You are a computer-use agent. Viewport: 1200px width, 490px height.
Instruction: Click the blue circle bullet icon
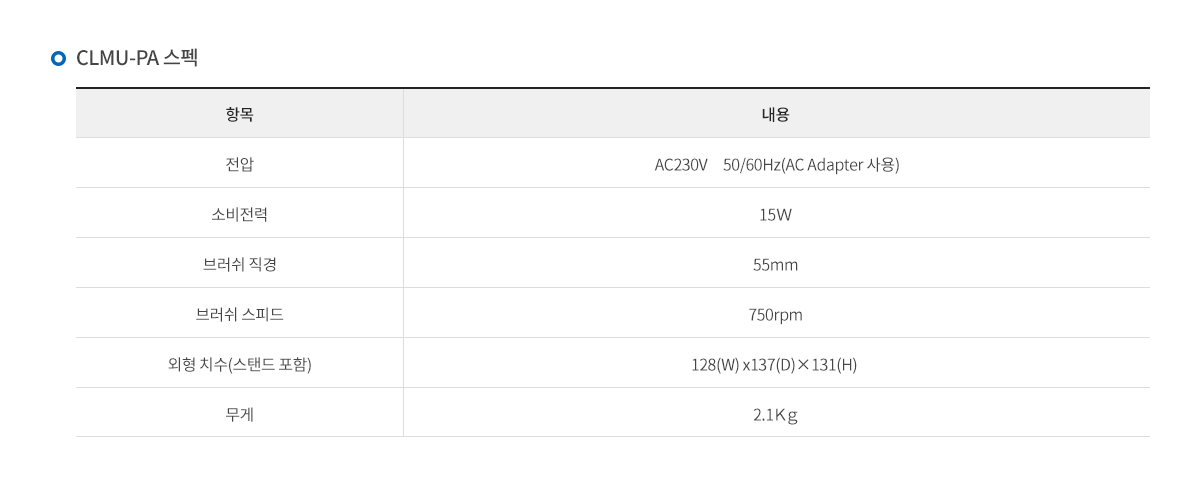[58, 58]
